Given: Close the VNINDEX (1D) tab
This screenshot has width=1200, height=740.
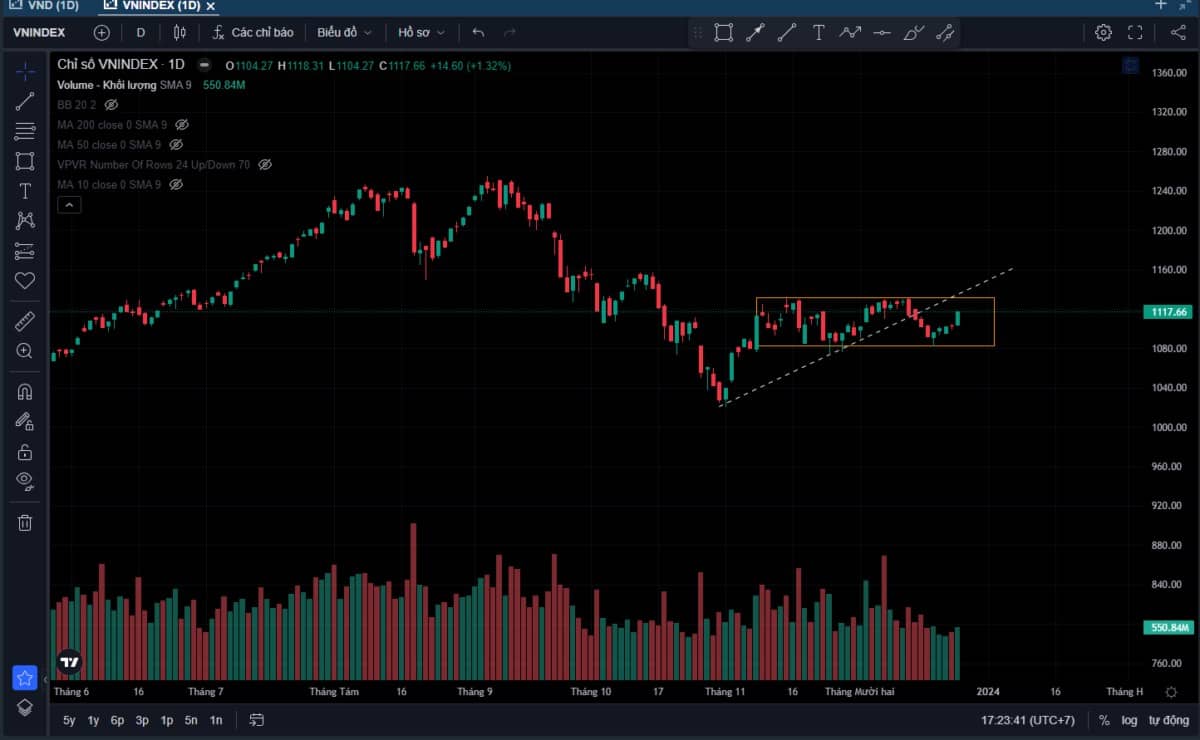Looking at the screenshot, I should click(211, 6).
